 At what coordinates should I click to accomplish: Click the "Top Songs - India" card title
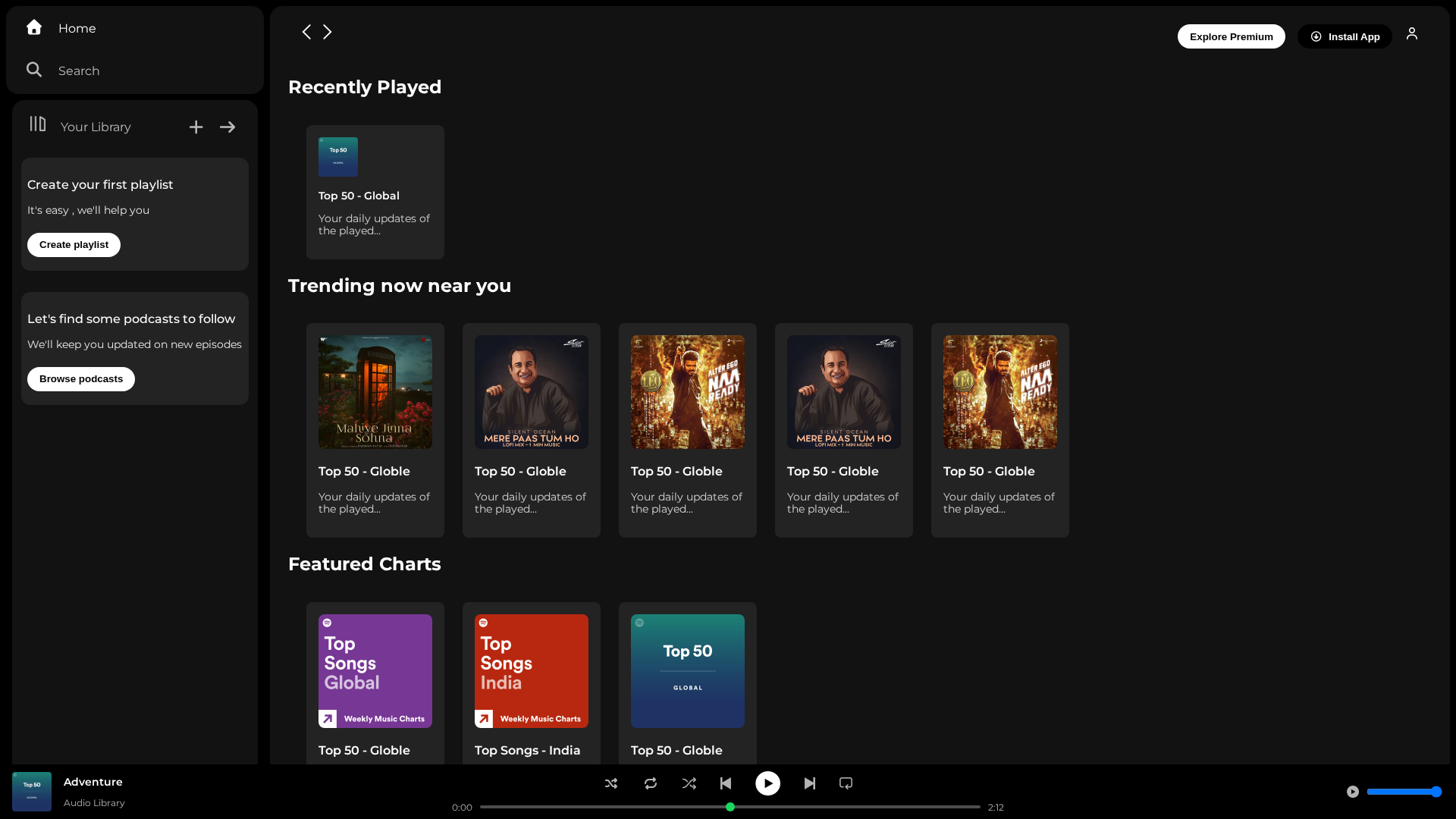click(528, 750)
